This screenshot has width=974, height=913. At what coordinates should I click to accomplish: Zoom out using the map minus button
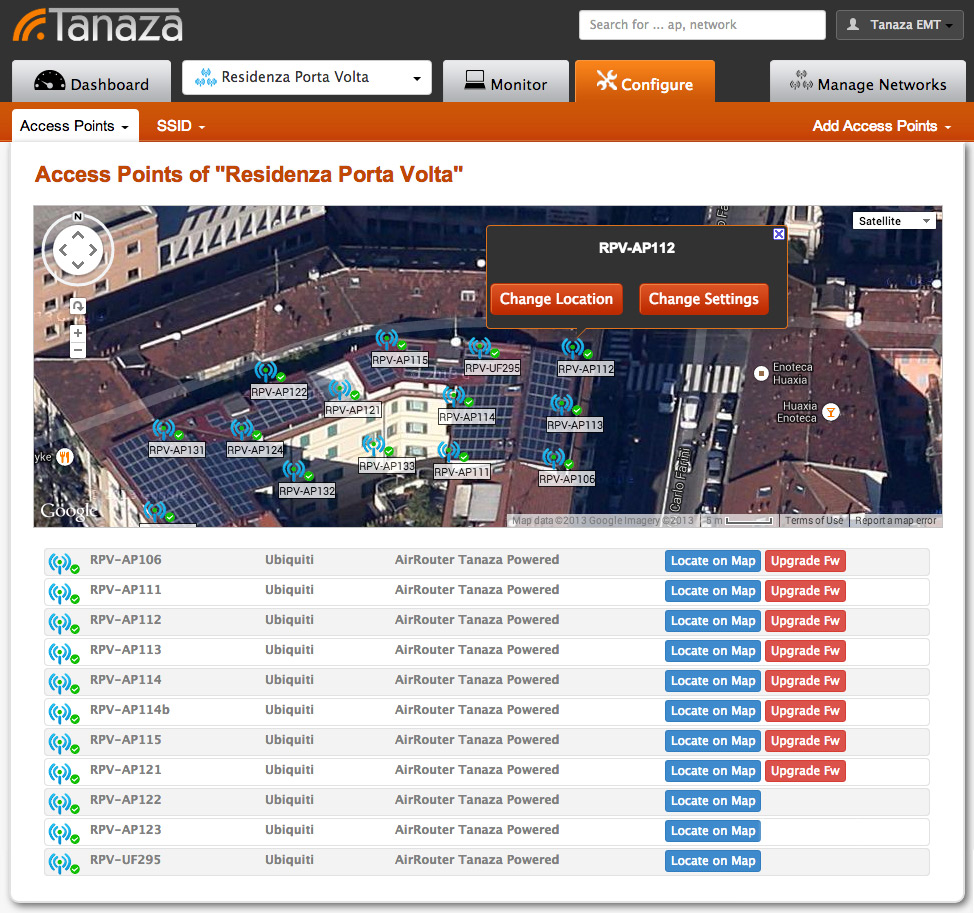click(78, 350)
